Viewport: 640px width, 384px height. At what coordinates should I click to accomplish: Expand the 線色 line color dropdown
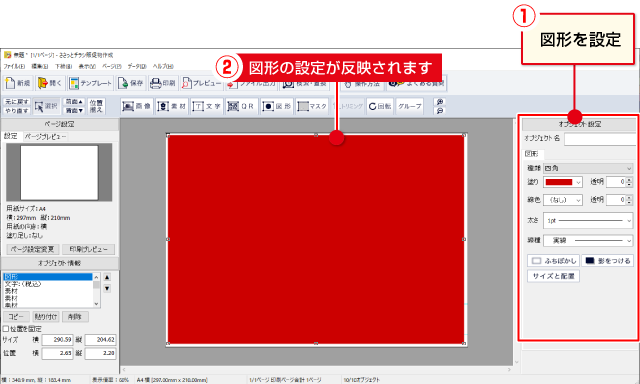563,200
